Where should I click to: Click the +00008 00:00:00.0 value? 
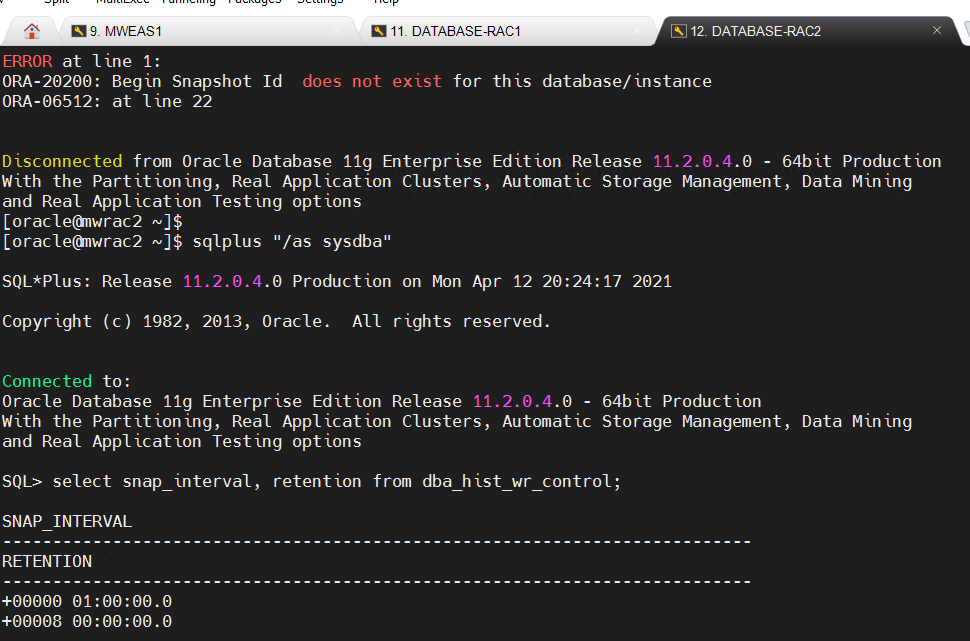click(x=87, y=622)
